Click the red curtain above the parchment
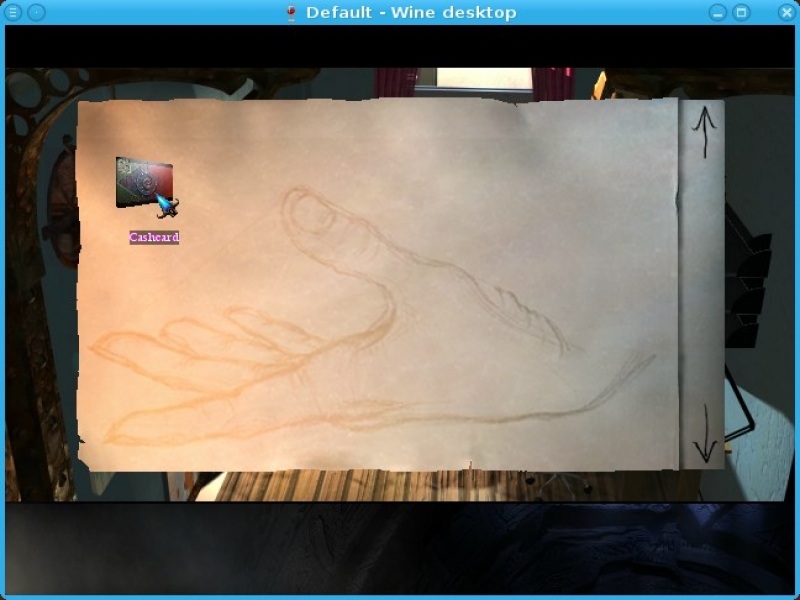The image size is (800, 600). tap(395, 82)
